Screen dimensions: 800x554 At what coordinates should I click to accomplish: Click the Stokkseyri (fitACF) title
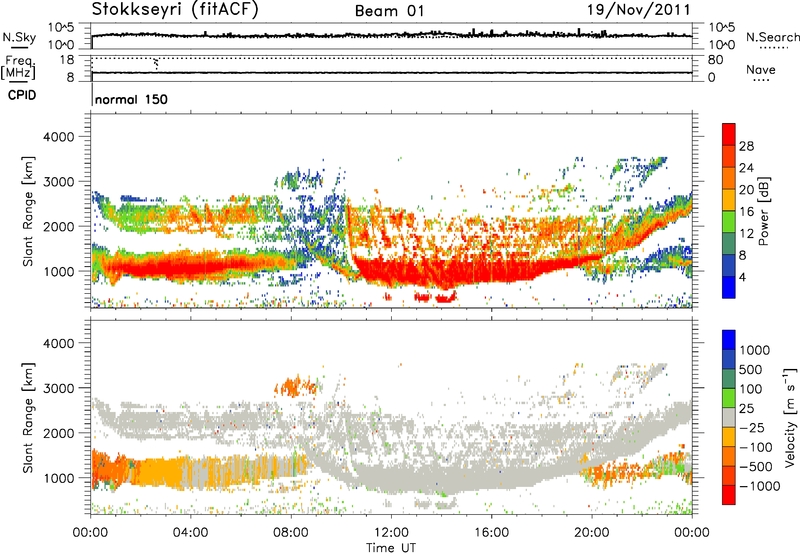coord(174,10)
